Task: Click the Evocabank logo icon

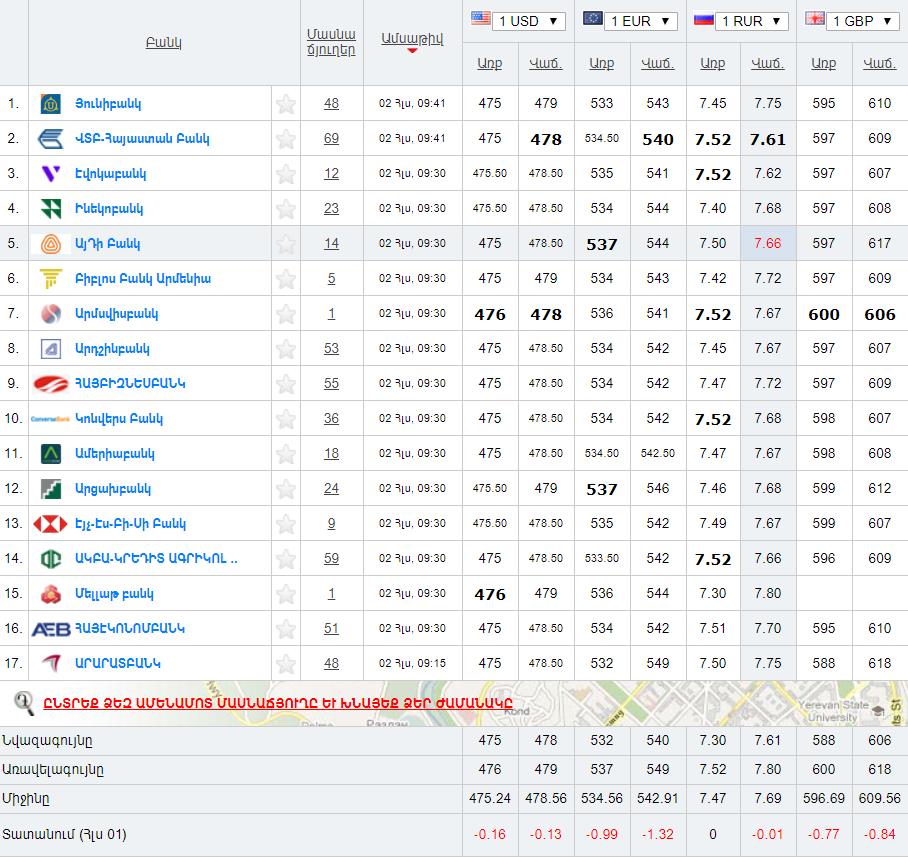Action: (50, 174)
